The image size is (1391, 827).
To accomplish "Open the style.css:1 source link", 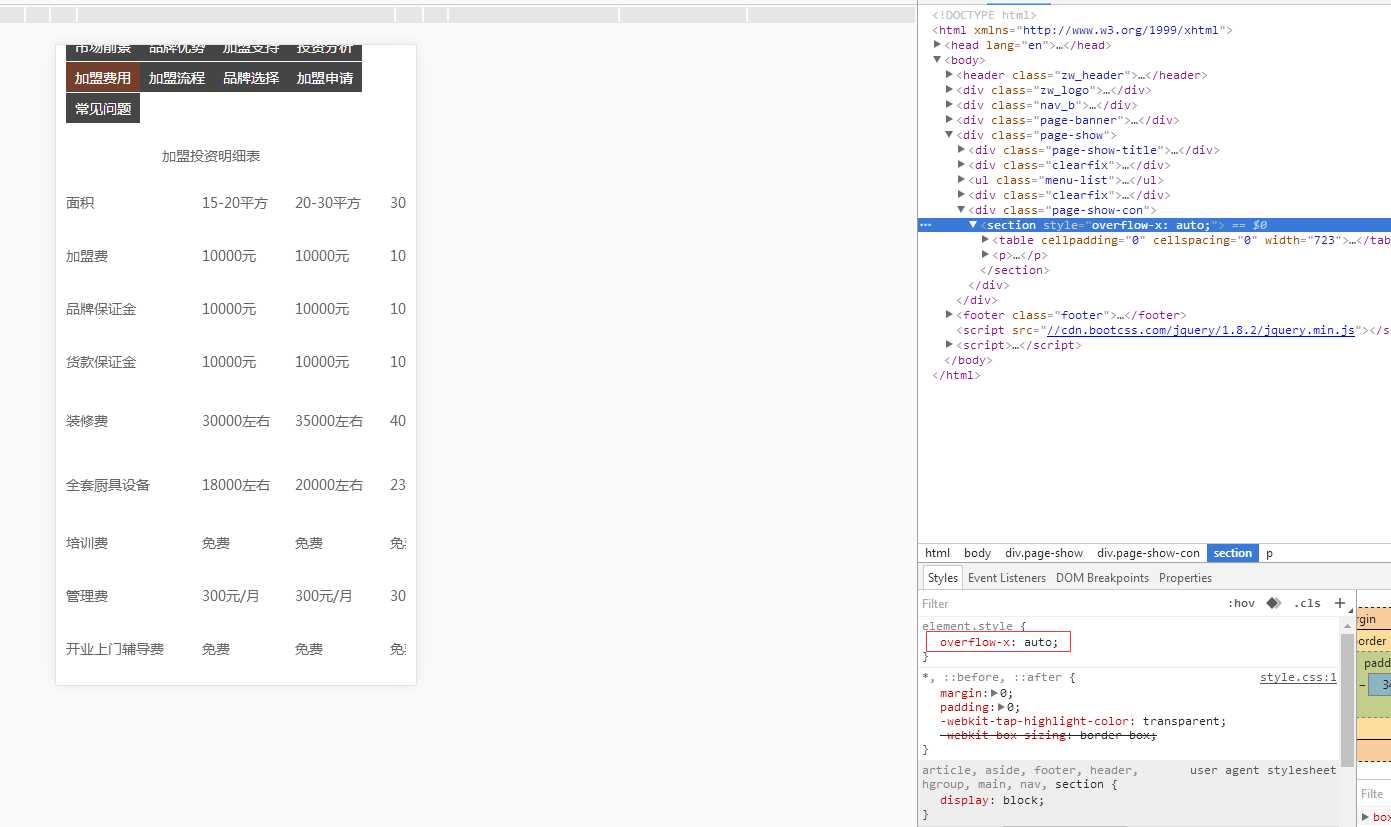I will click(x=1298, y=677).
